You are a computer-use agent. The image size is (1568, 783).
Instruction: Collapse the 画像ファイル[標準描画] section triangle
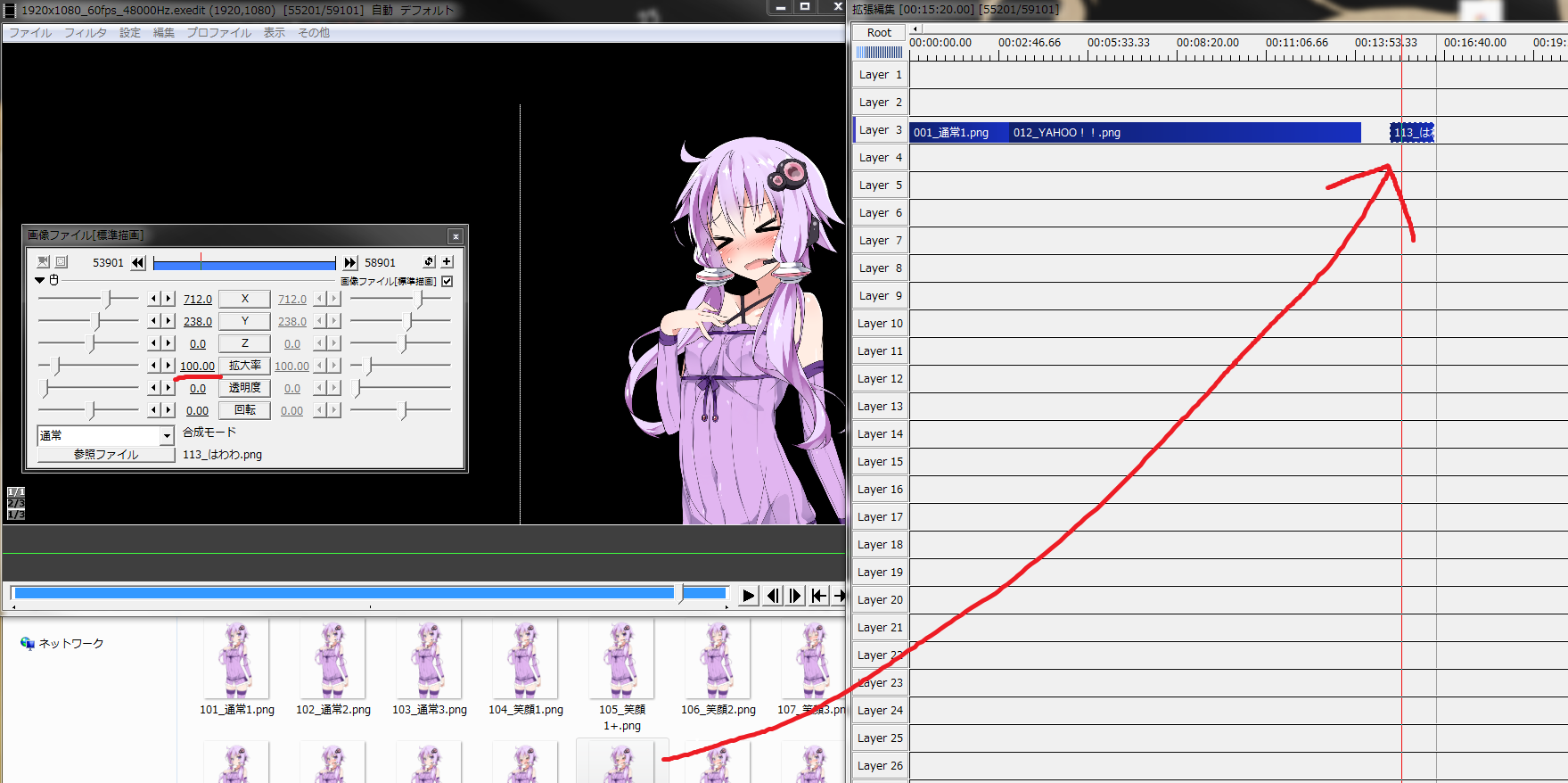pos(40,280)
